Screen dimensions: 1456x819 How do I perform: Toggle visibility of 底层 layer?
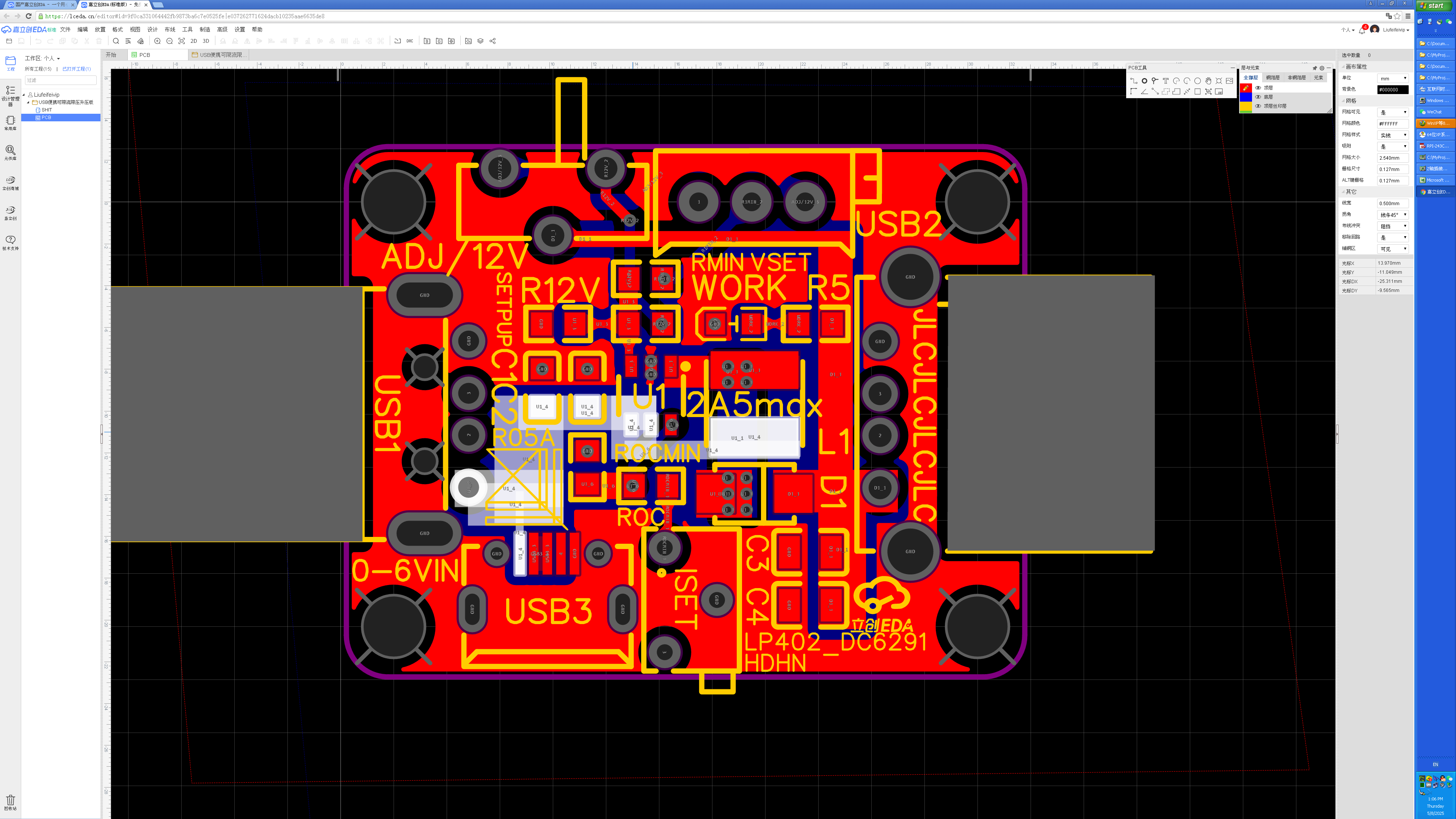1258,97
